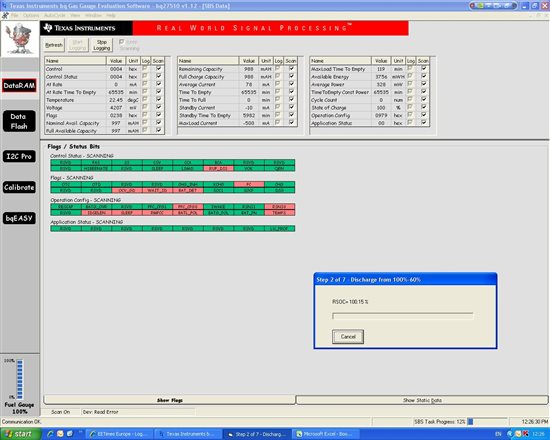The image size is (550, 440).
Task: Open the DataRAM panel in the sidebar
Action: 19,86
